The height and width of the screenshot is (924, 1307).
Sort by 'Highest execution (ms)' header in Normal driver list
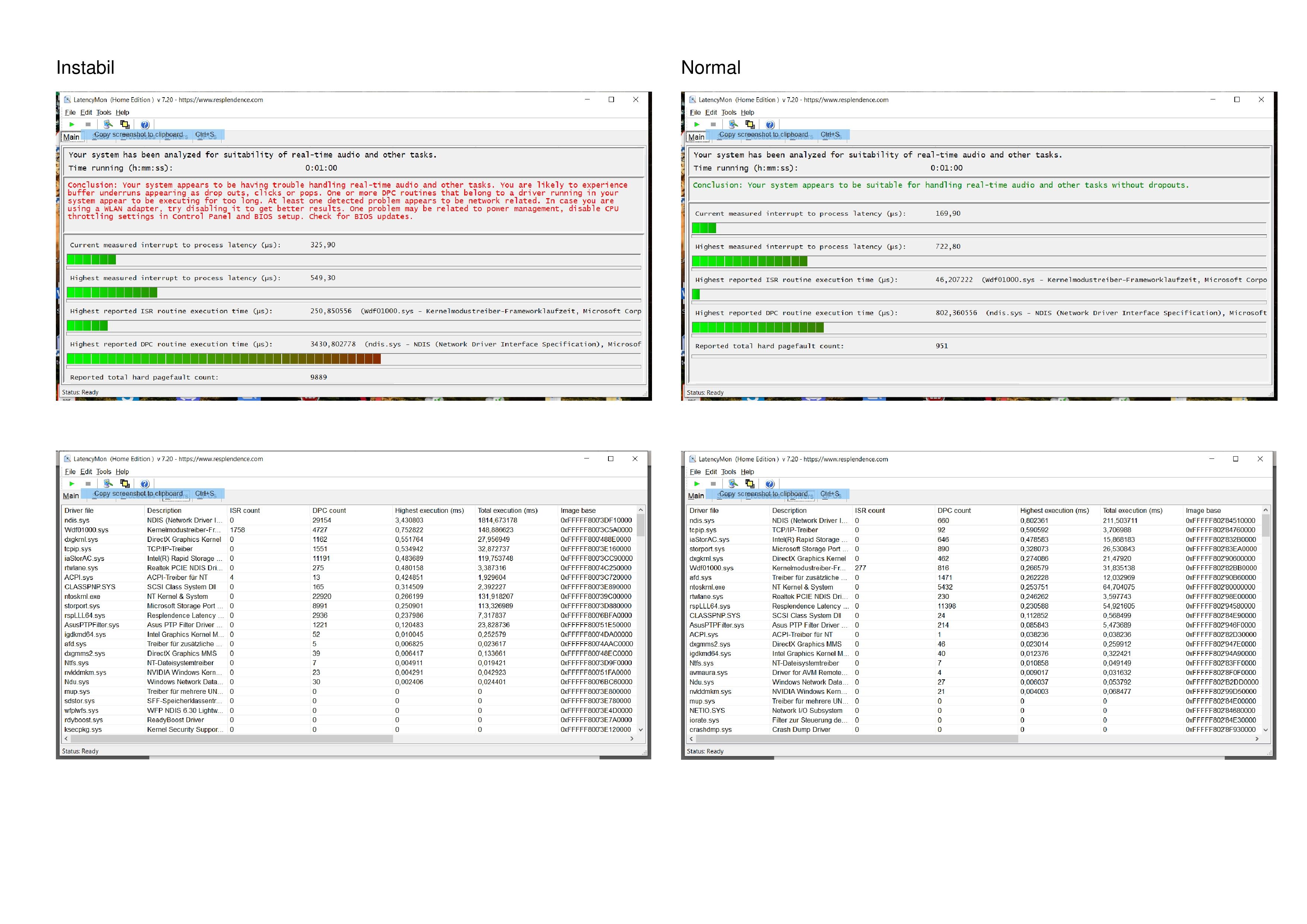coord(1054,510)
